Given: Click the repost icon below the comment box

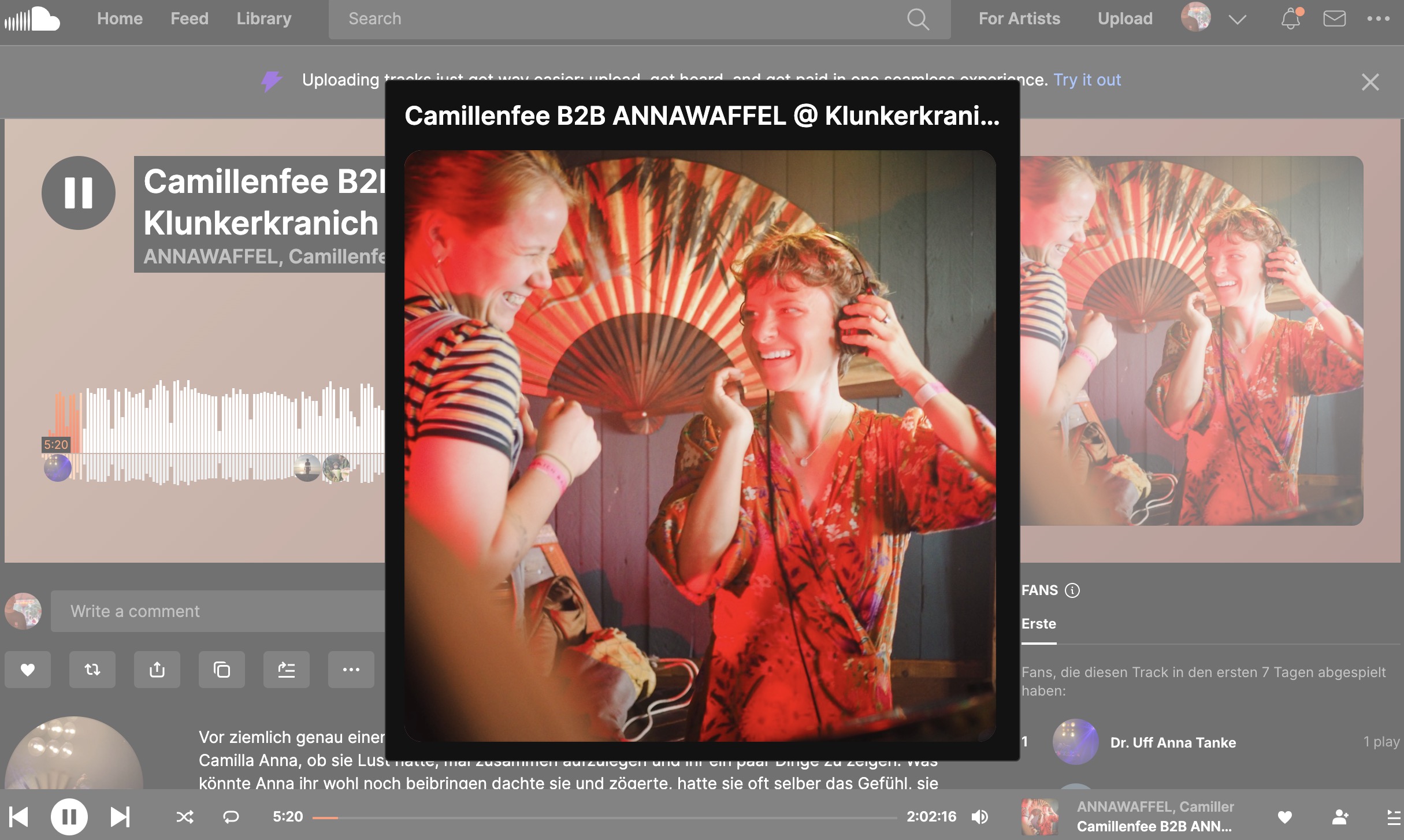Looking at the screenshot, I should click(92, 670).
